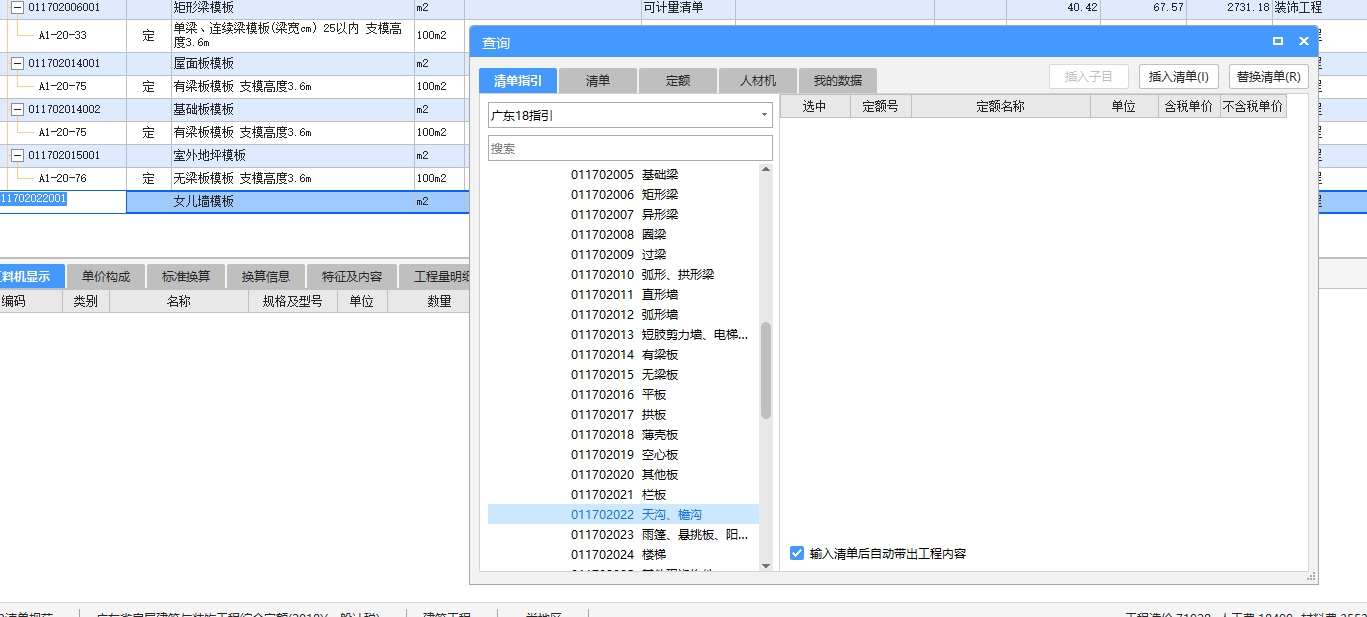This screenshot has height=617, width=1367.
Task: Select list item 011702014 有梁板
Action: [624, 355]
